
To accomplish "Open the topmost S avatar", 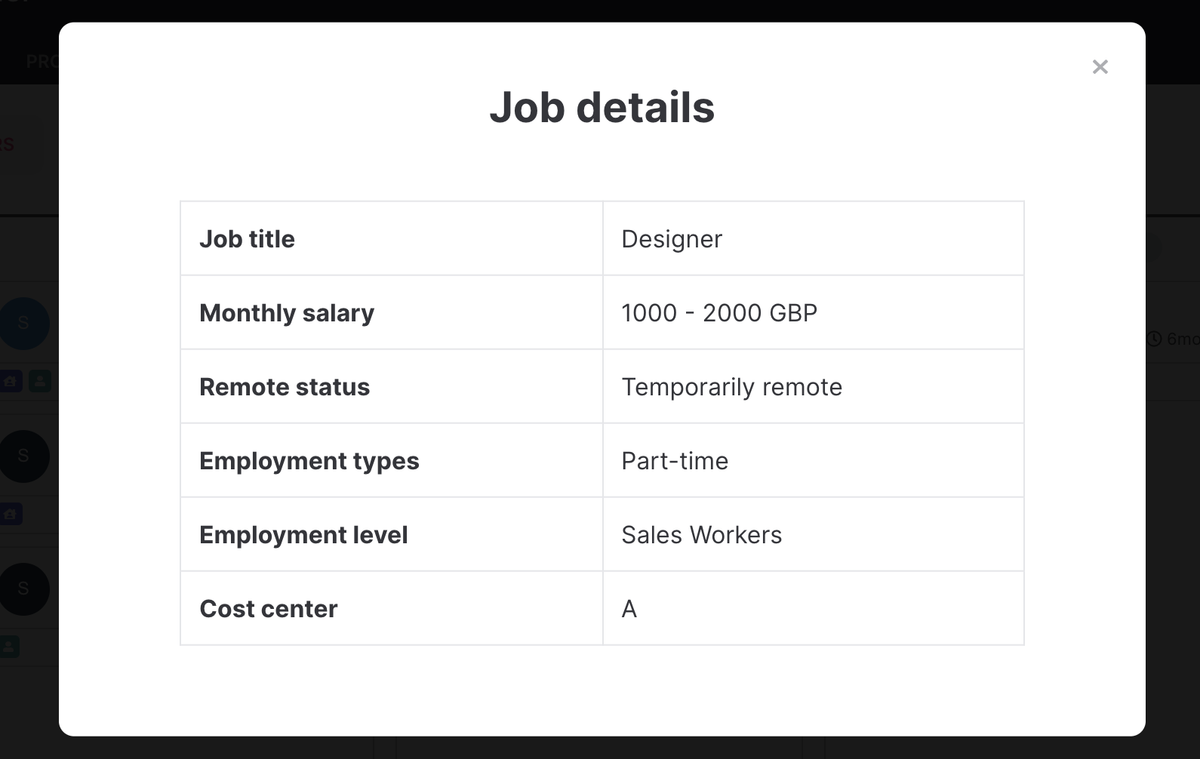I will pos(24,323).
